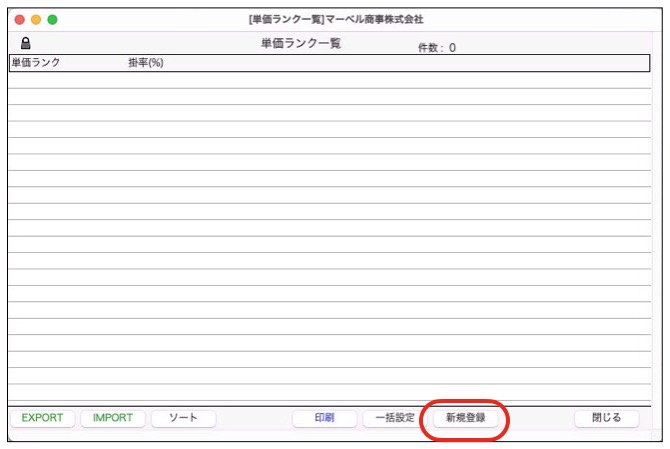Open 一括設定 bulk settings

(394, 418)
